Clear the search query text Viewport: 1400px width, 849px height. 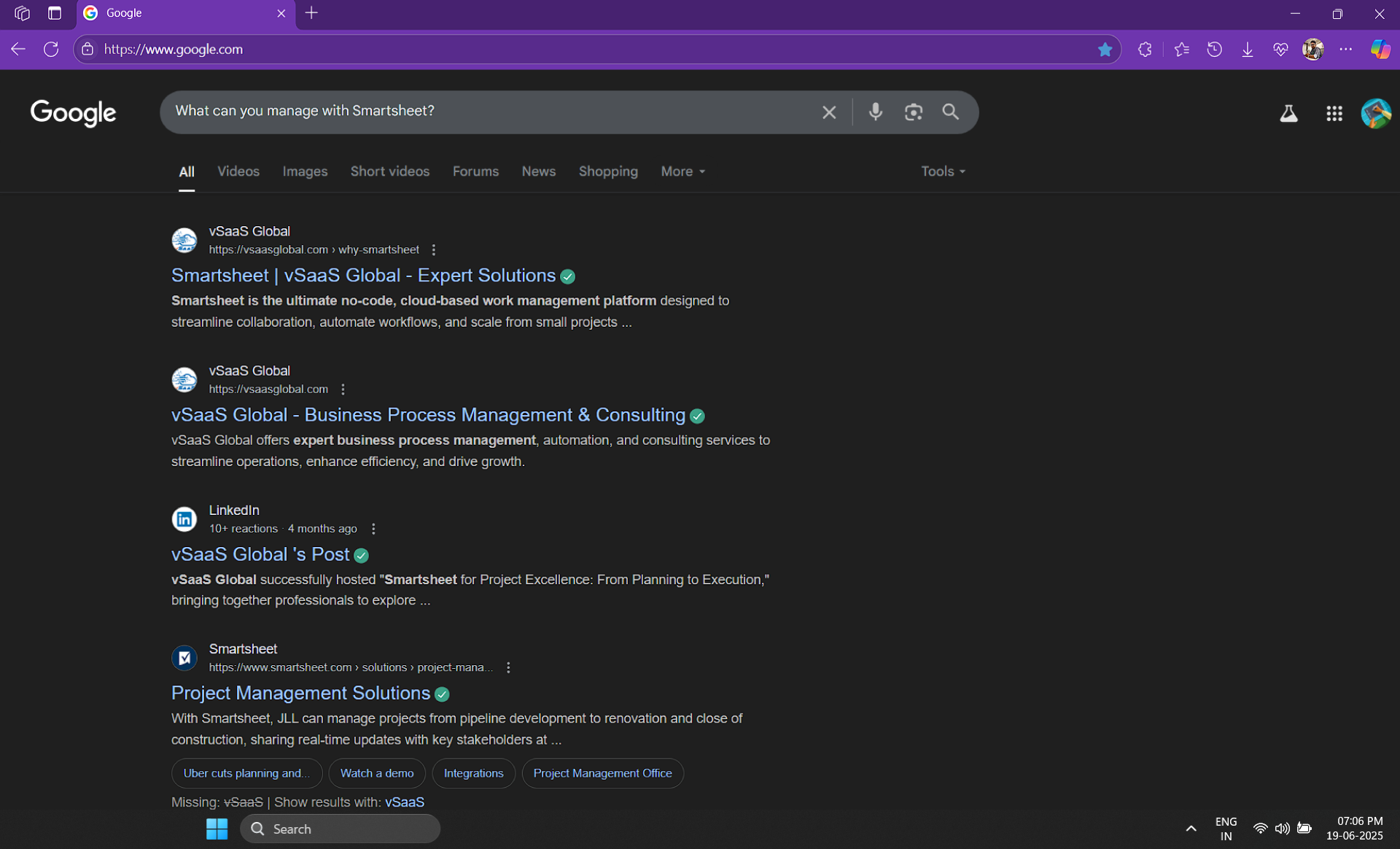pos(829,112)
